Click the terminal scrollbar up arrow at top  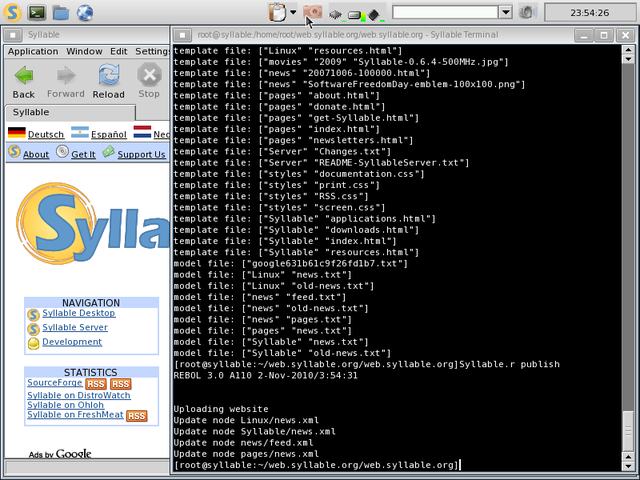pyautogui.click(x=629, y=50)
